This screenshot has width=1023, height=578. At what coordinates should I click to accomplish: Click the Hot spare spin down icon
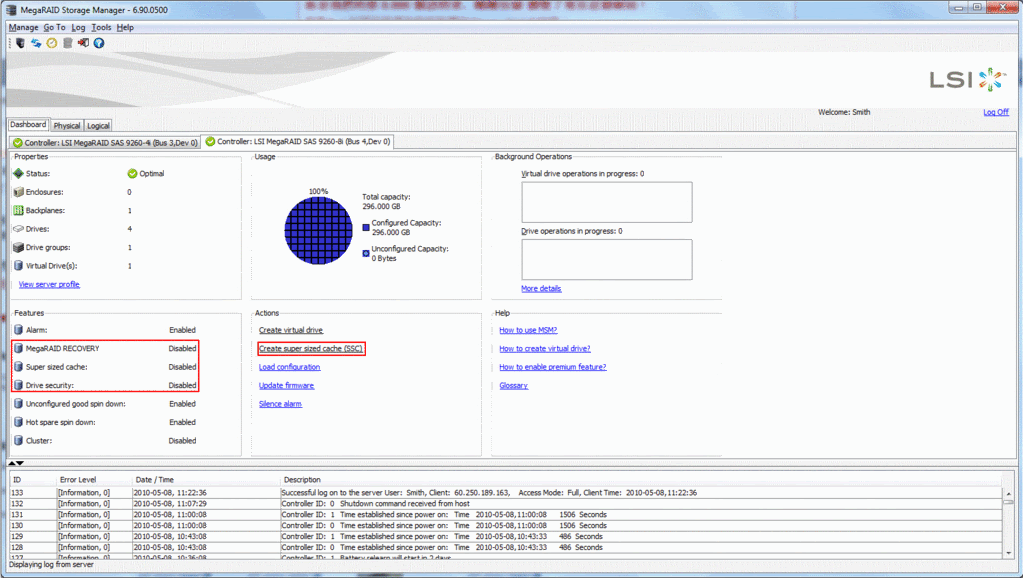[18, 422]
